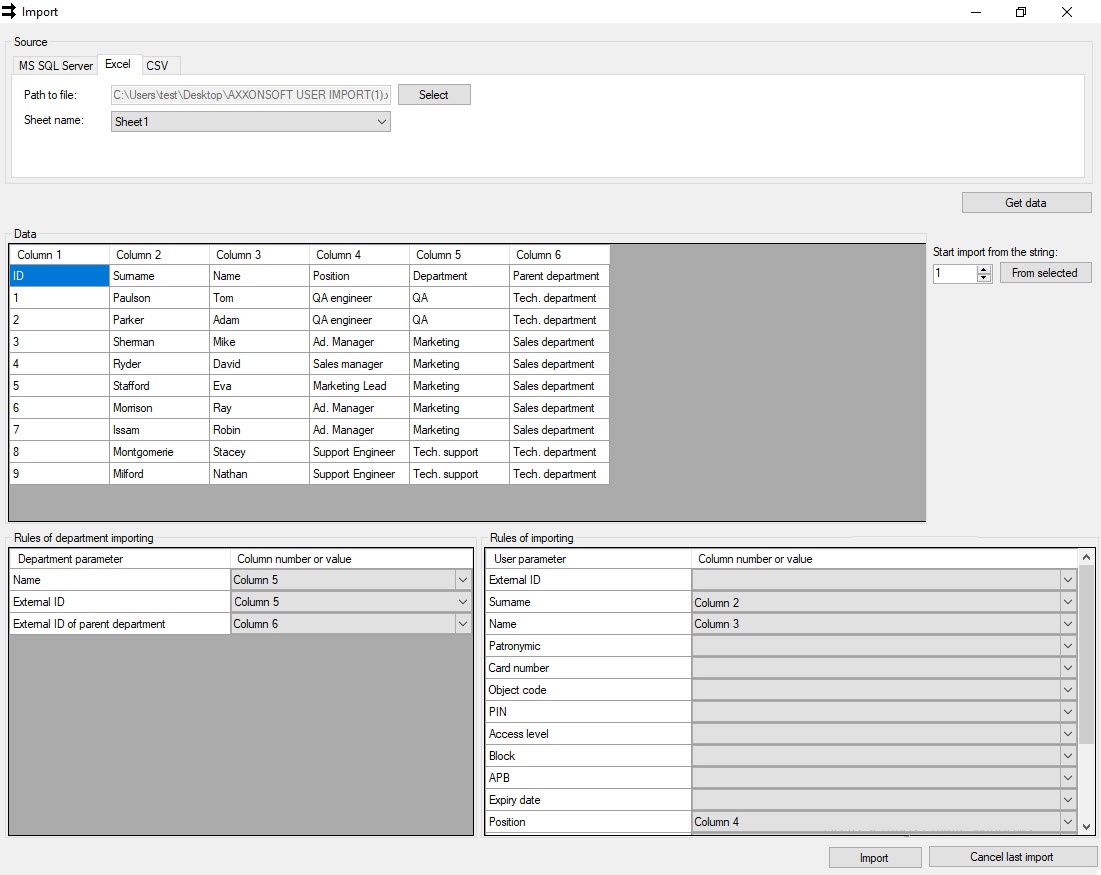The width and height of the screenshot is (1101, 875).
Task: Click the Select file button
Action: [434, 95]
